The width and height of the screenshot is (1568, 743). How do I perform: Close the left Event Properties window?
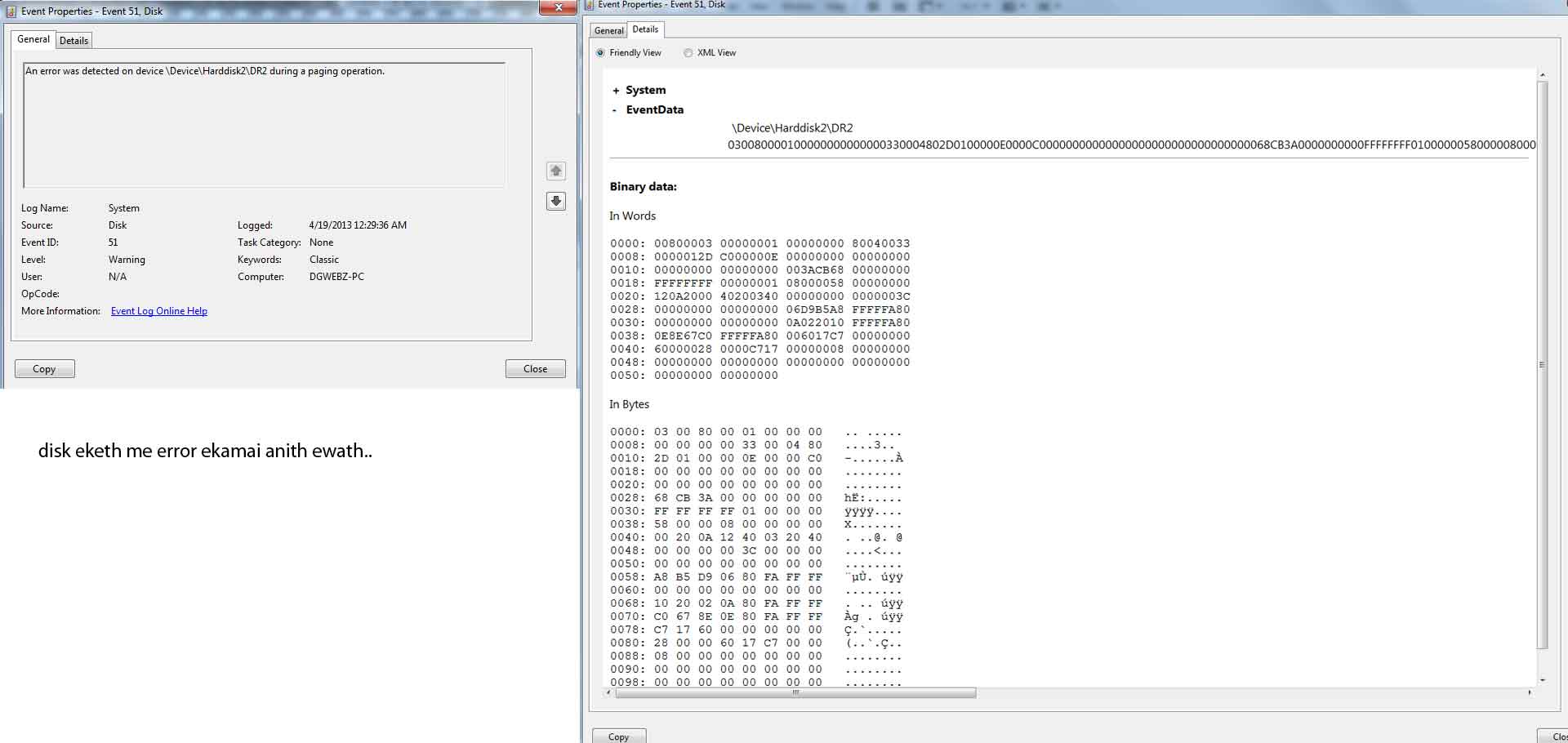[559, 7]
